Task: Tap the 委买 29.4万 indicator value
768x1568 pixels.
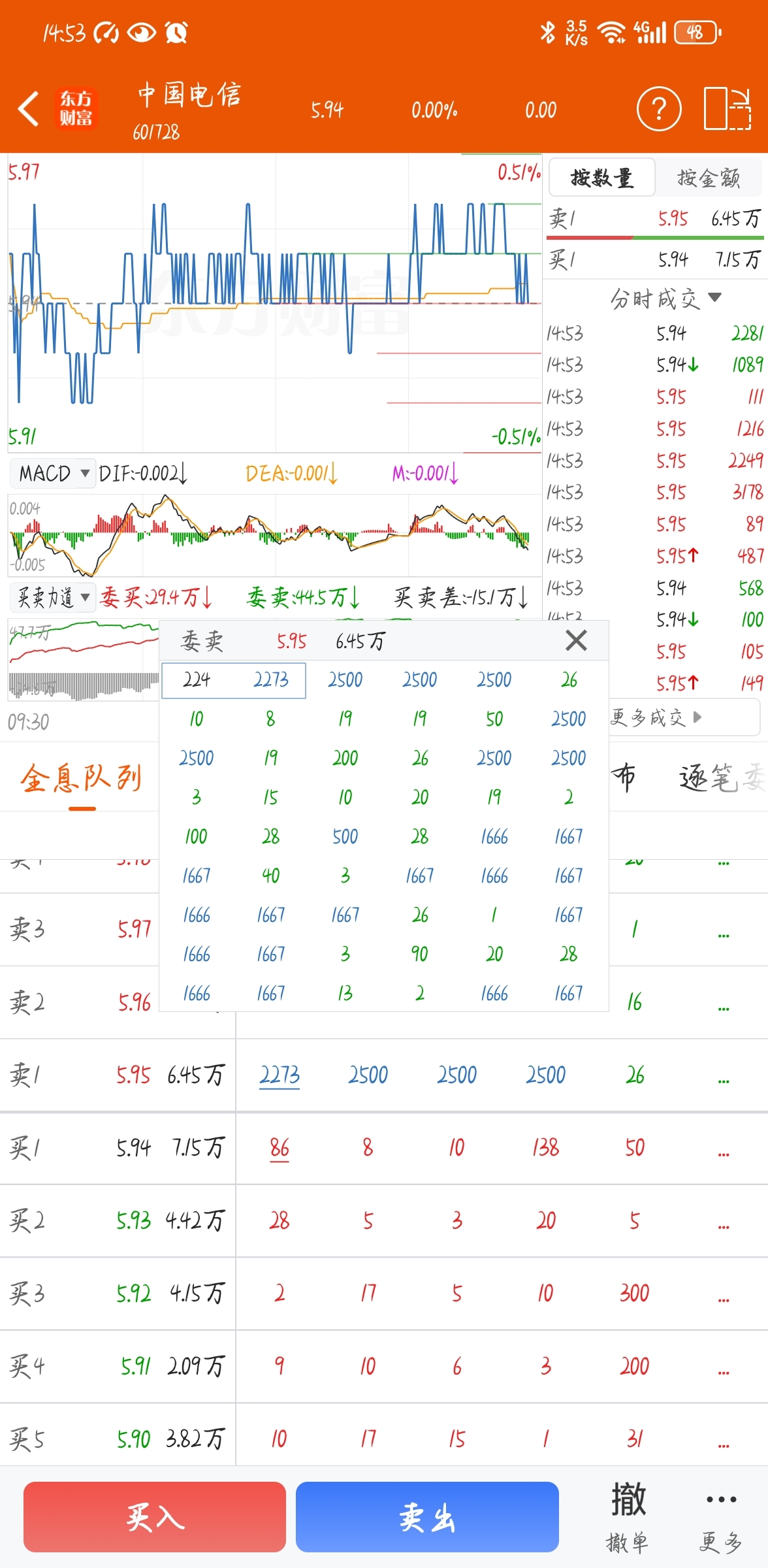Action: 157,597
